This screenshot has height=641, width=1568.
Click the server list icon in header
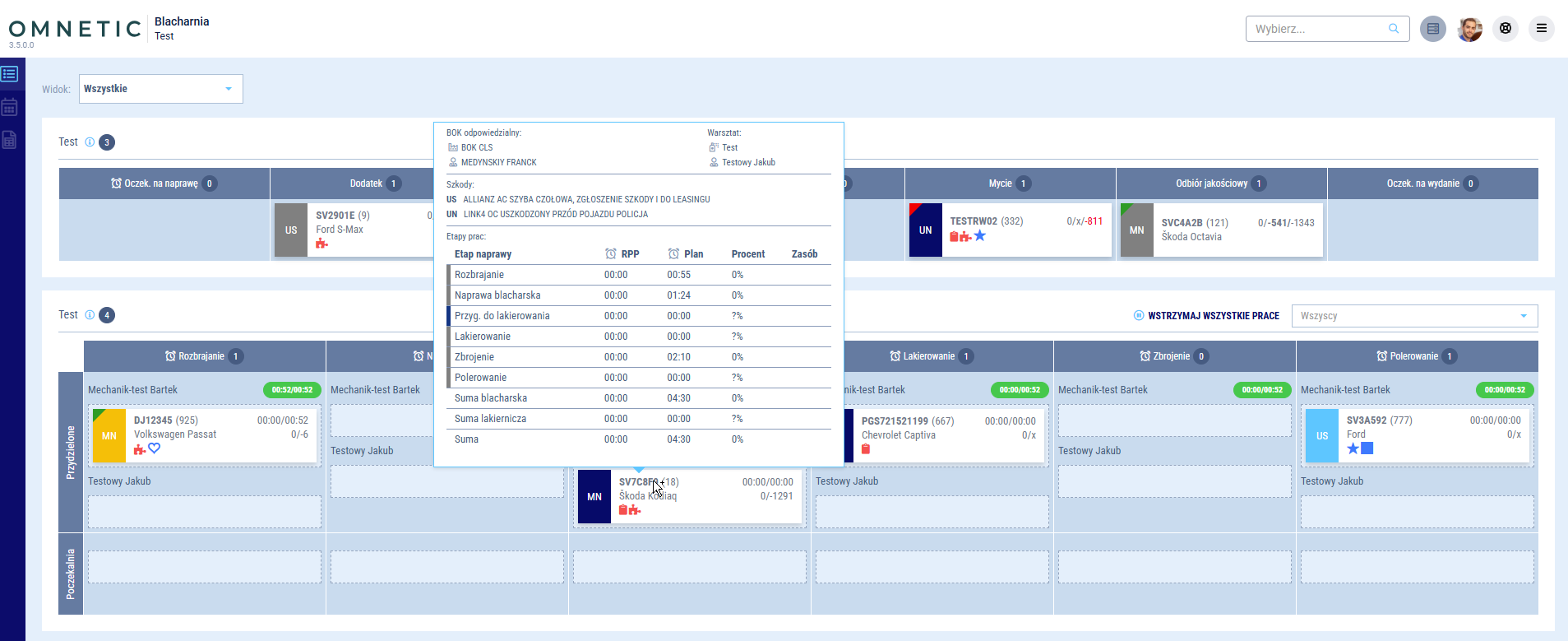(x=1432, y=29)
